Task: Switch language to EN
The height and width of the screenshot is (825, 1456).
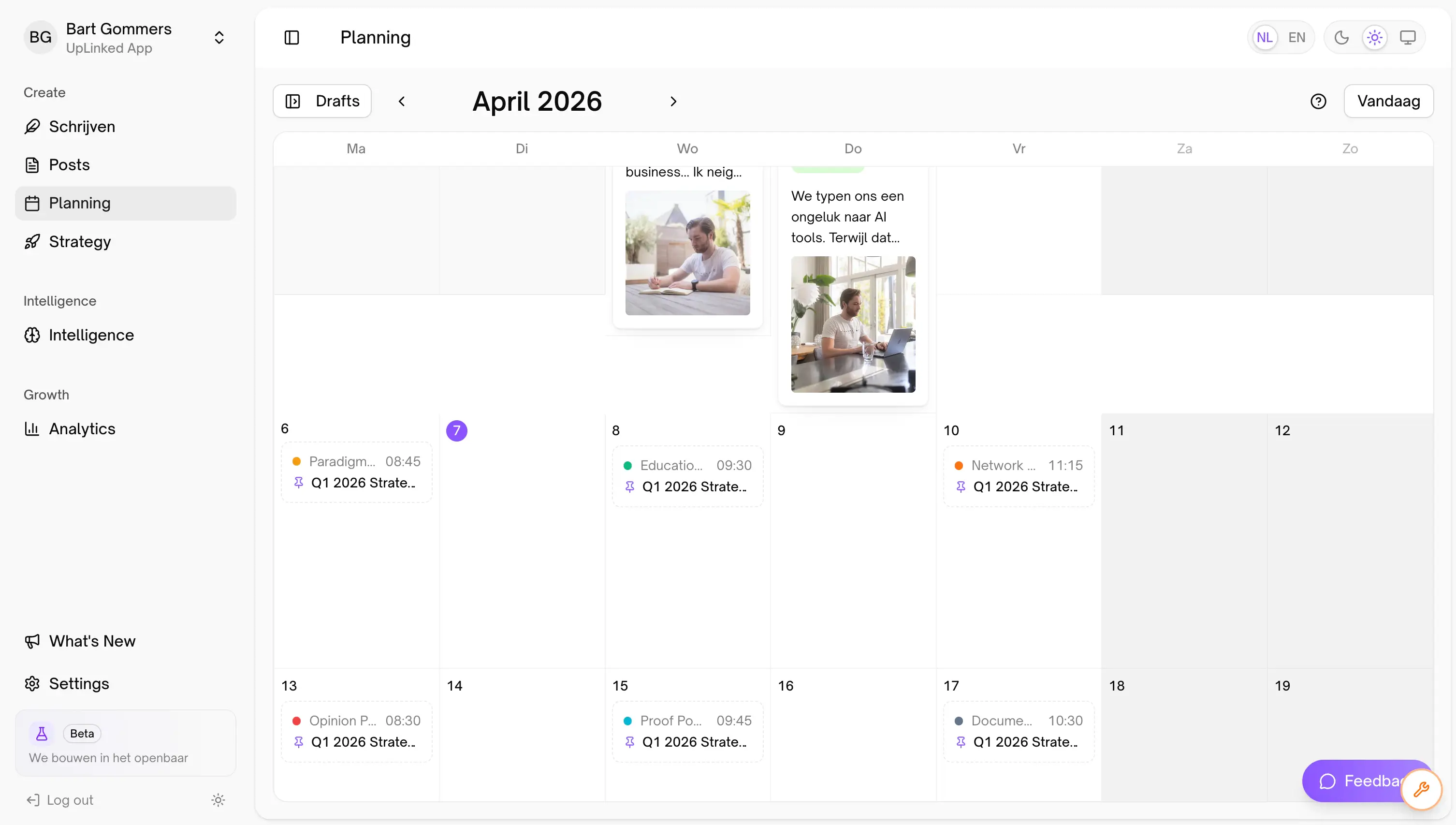Action: coord(1296,37)
